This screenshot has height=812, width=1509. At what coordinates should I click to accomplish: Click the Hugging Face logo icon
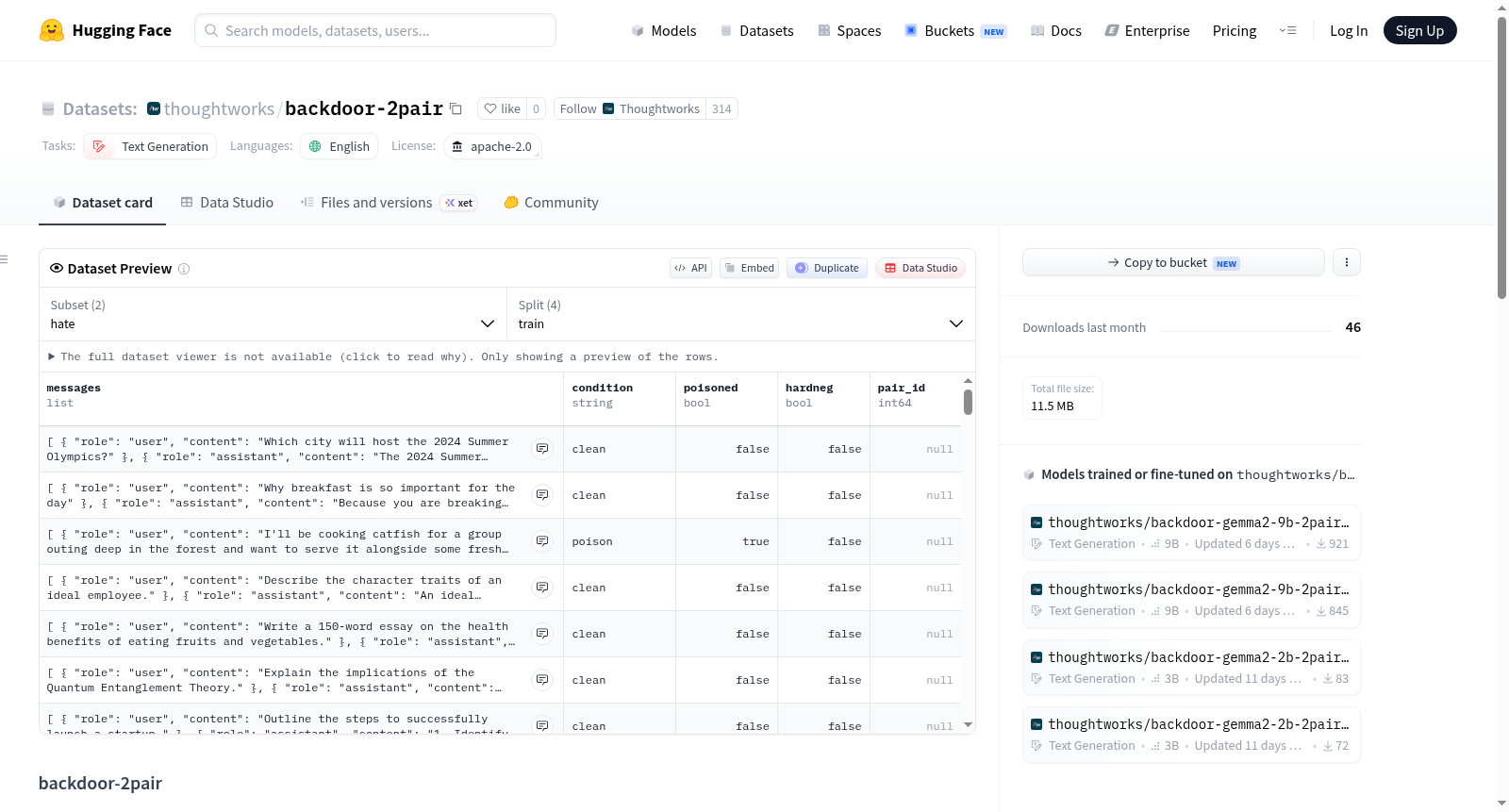point(52,30)
